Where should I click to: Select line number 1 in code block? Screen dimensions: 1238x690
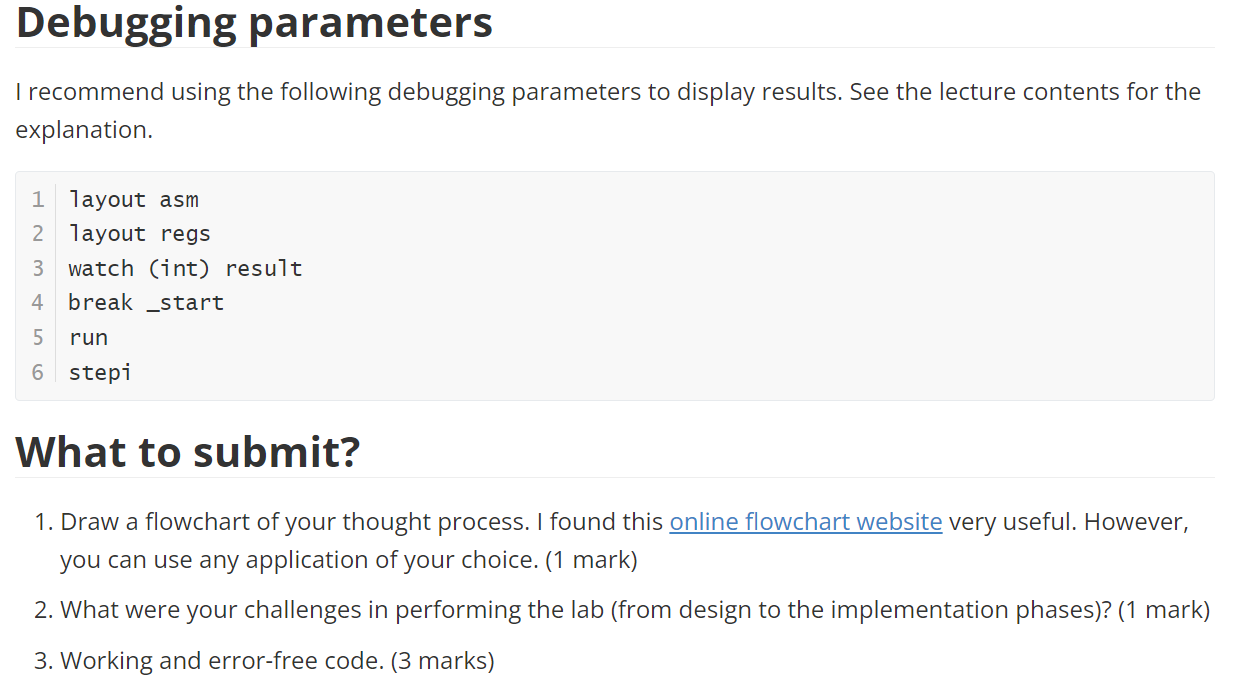pyautogui.click(x=38, y=199)
